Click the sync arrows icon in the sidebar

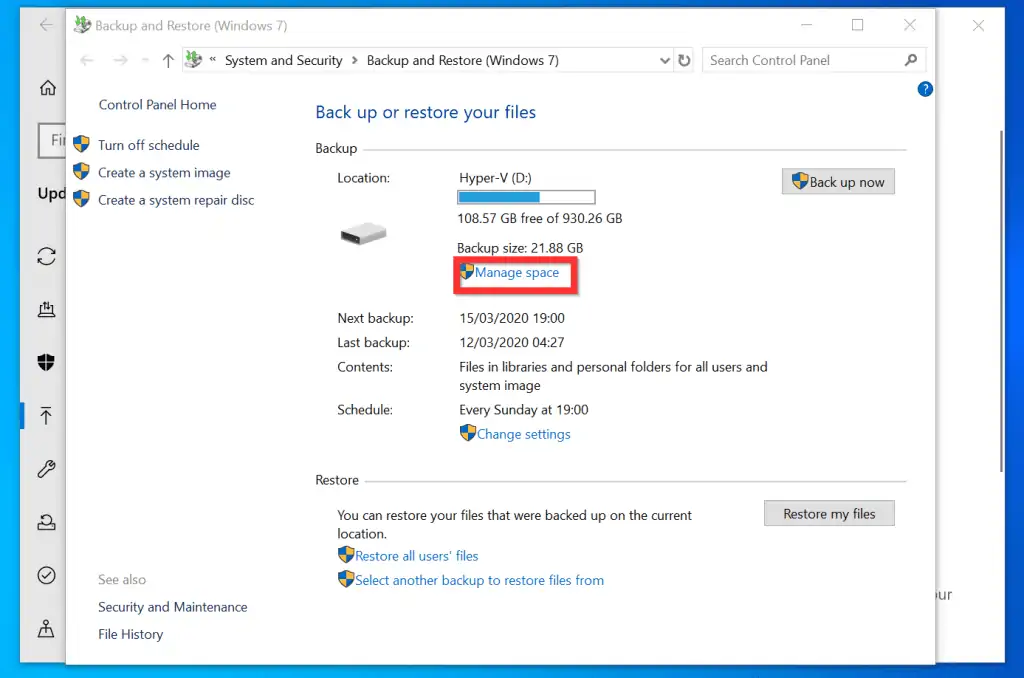point(46,256)
